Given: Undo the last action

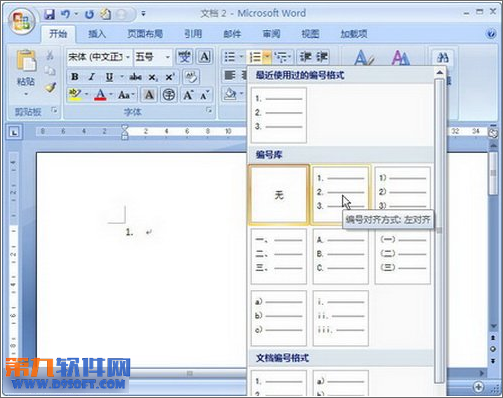Looking at the screenshot, I should (66, 14).
